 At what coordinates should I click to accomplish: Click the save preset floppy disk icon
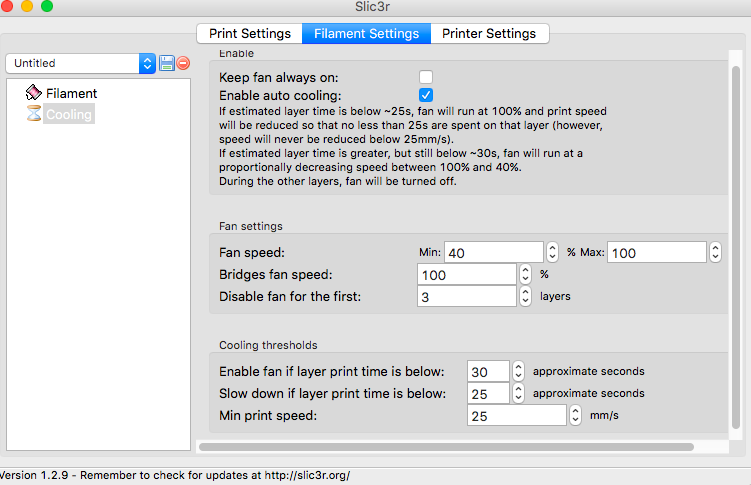click(167, 63)
